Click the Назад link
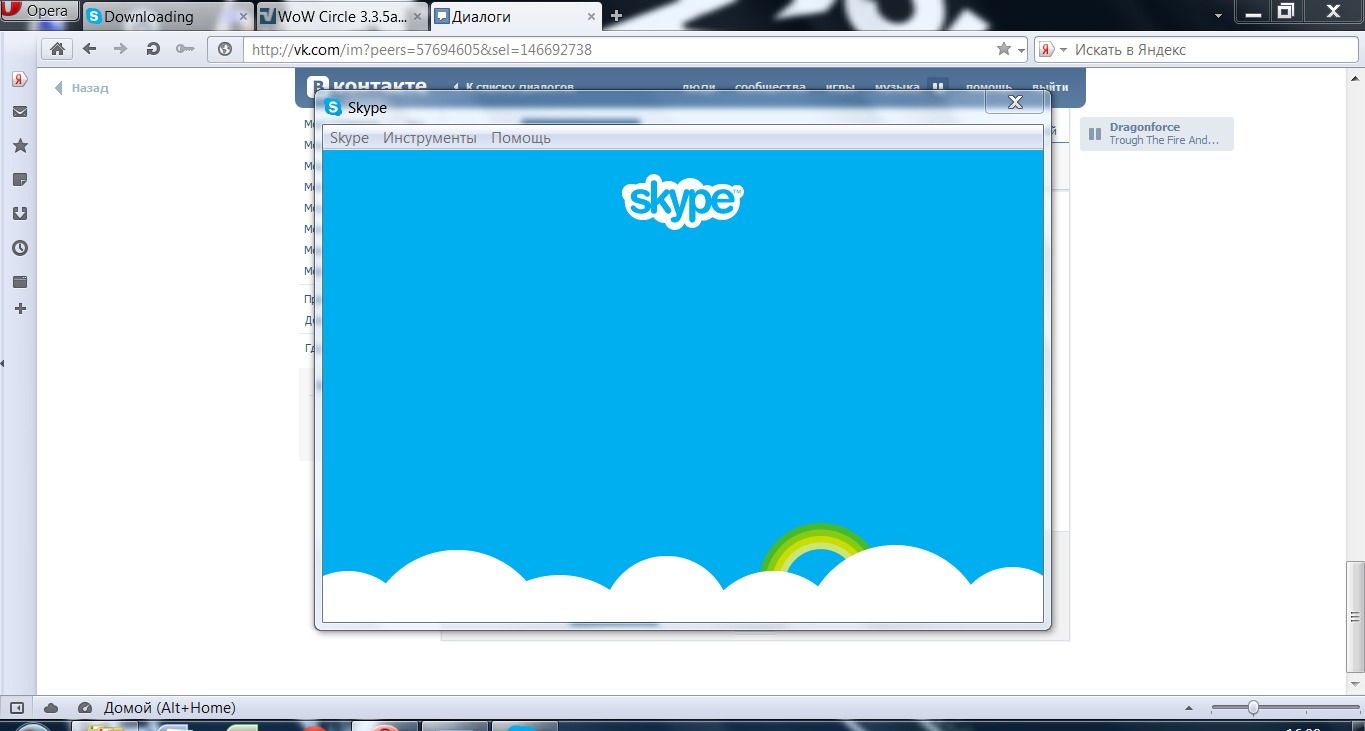 pyautogui.click(x=82, y=88)
